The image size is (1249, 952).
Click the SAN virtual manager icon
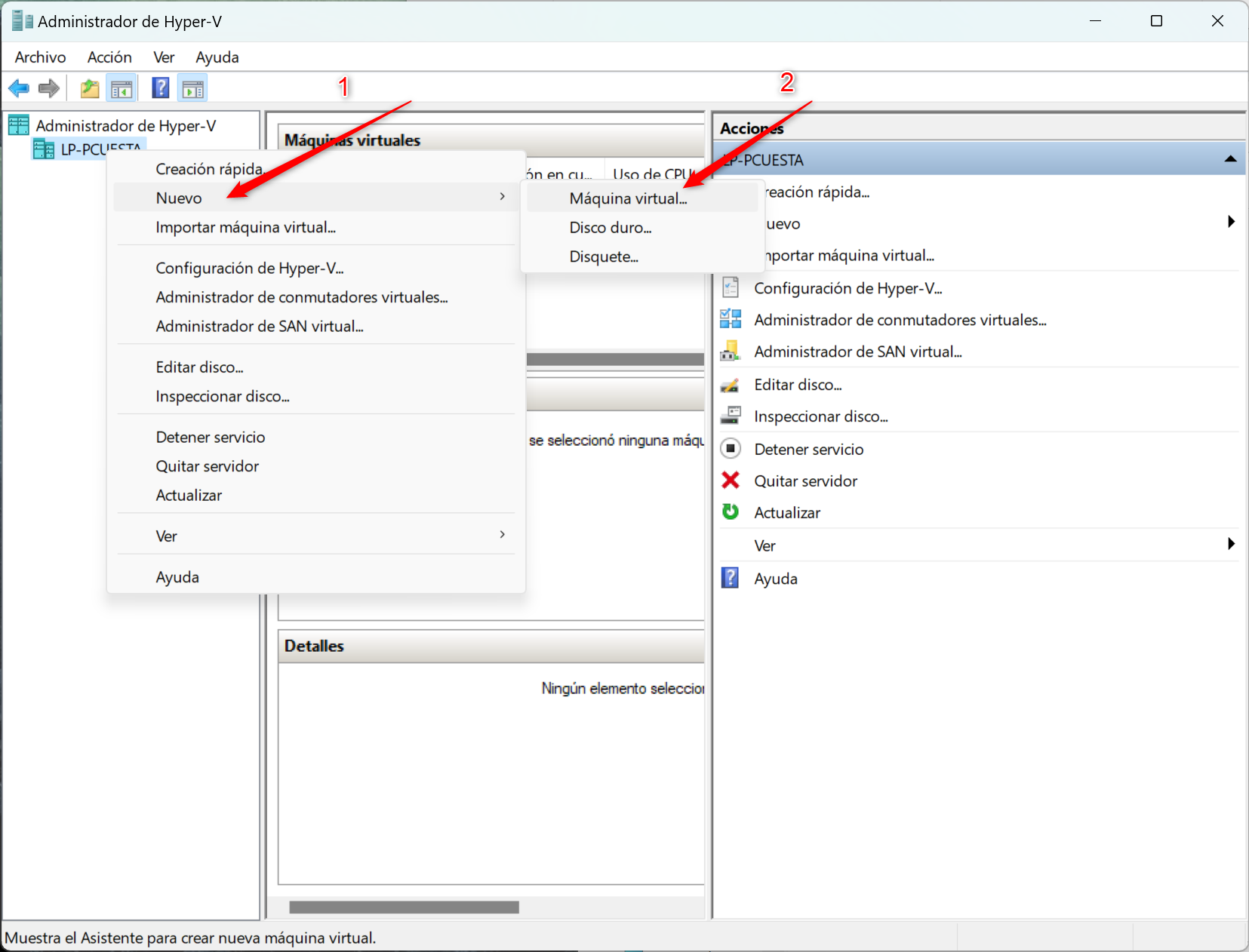pos(731,351)
